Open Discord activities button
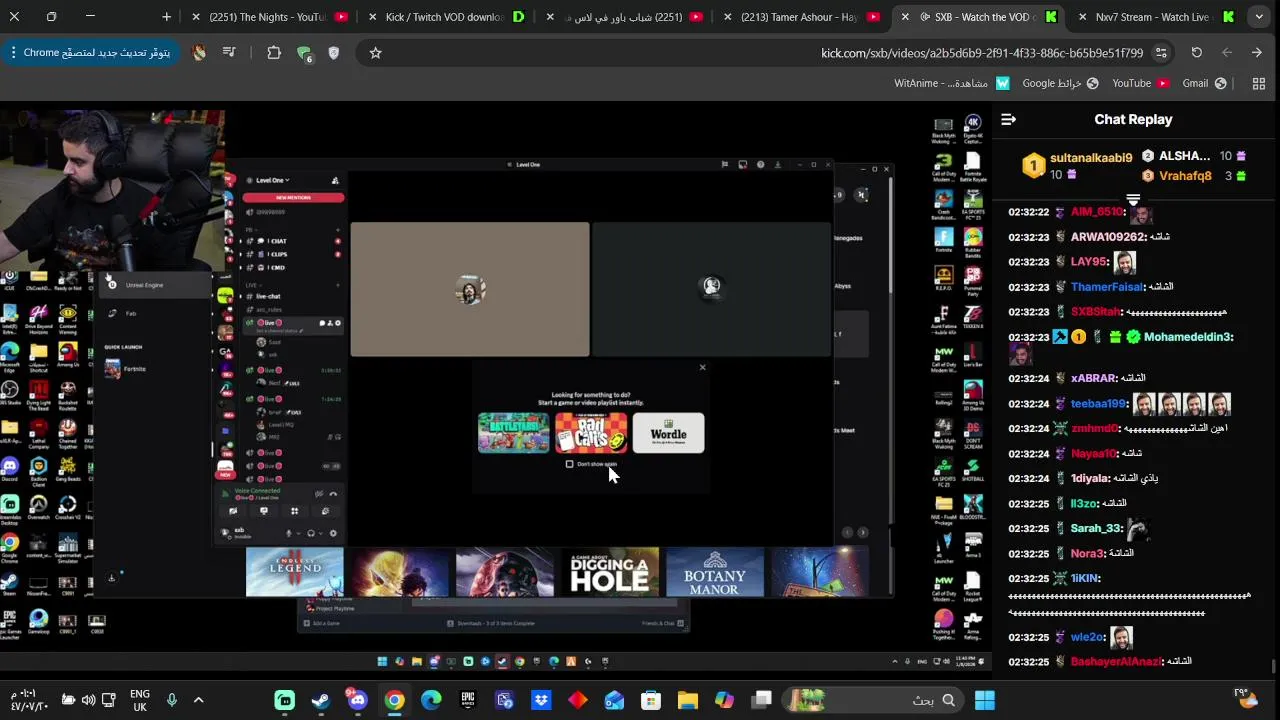This screenshot has width=1280, height=720. coord(294,511)
